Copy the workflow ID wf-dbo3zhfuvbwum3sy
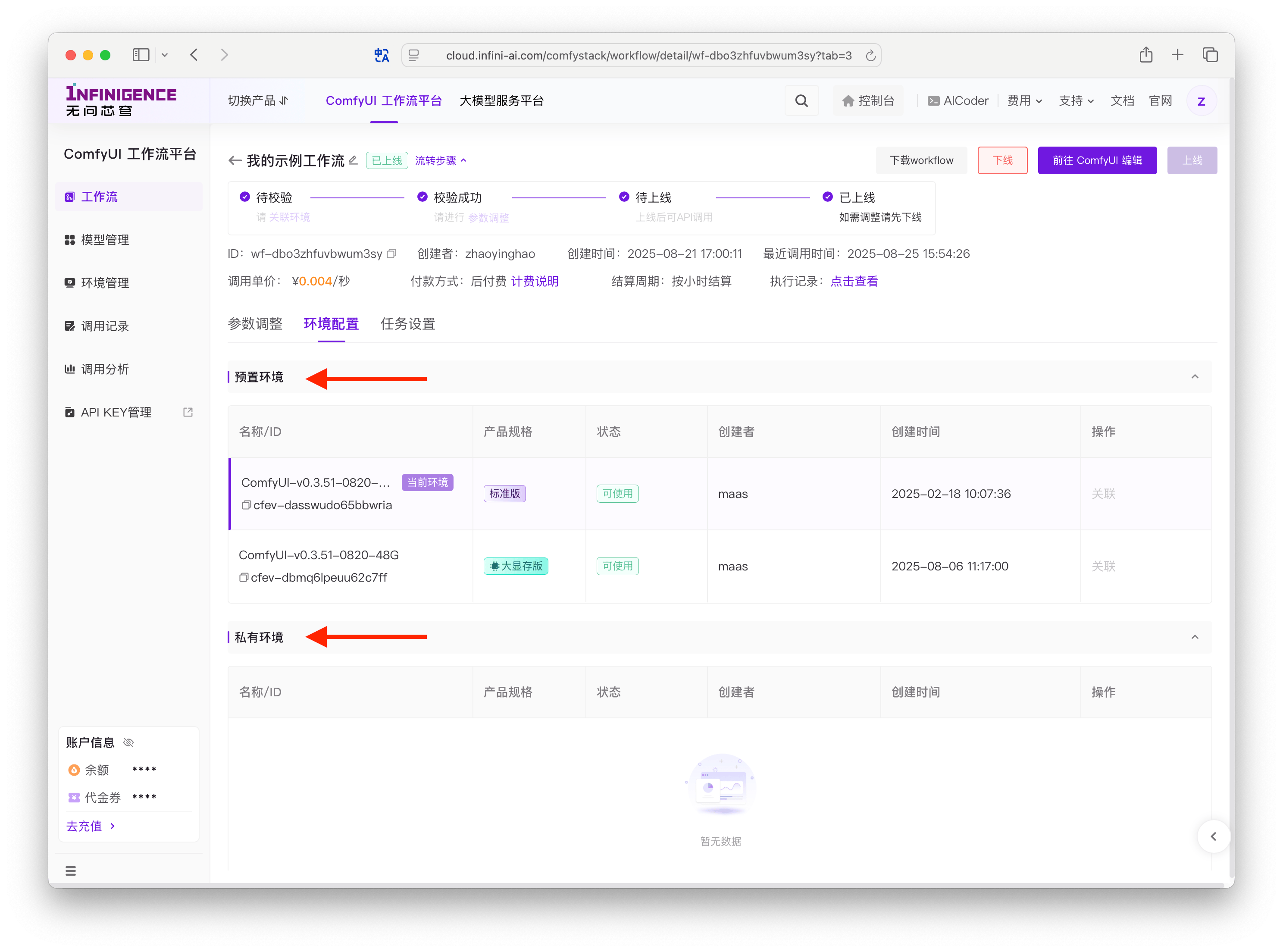 pyautogui.click(x=392, y=254)
